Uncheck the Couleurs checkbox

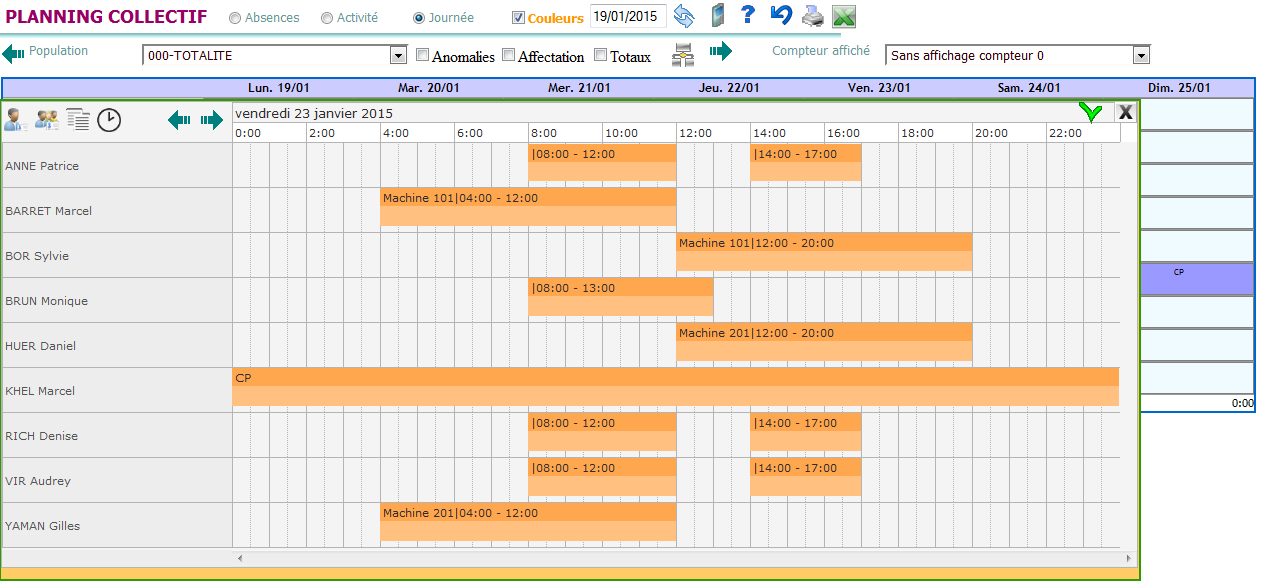coord(518,18)
